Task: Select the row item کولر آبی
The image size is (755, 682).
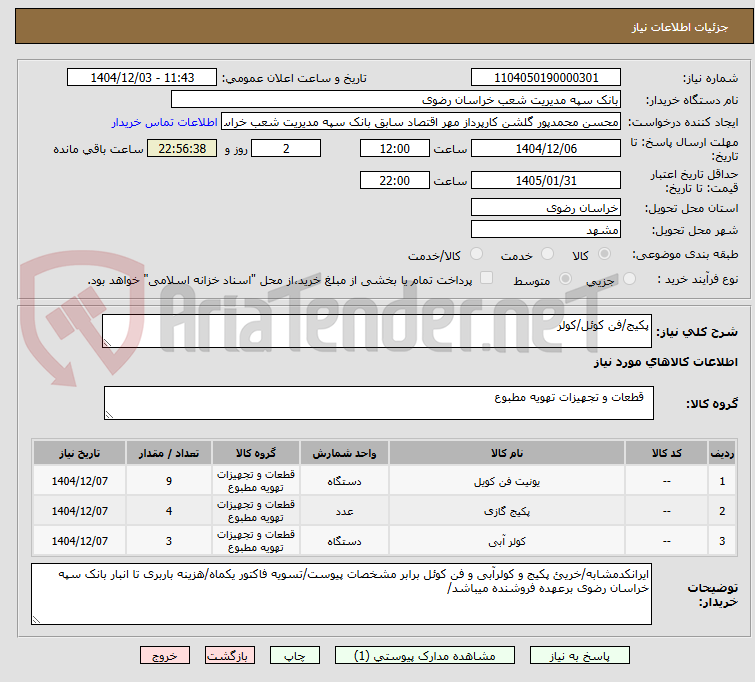Action: (x=507, y=541)
